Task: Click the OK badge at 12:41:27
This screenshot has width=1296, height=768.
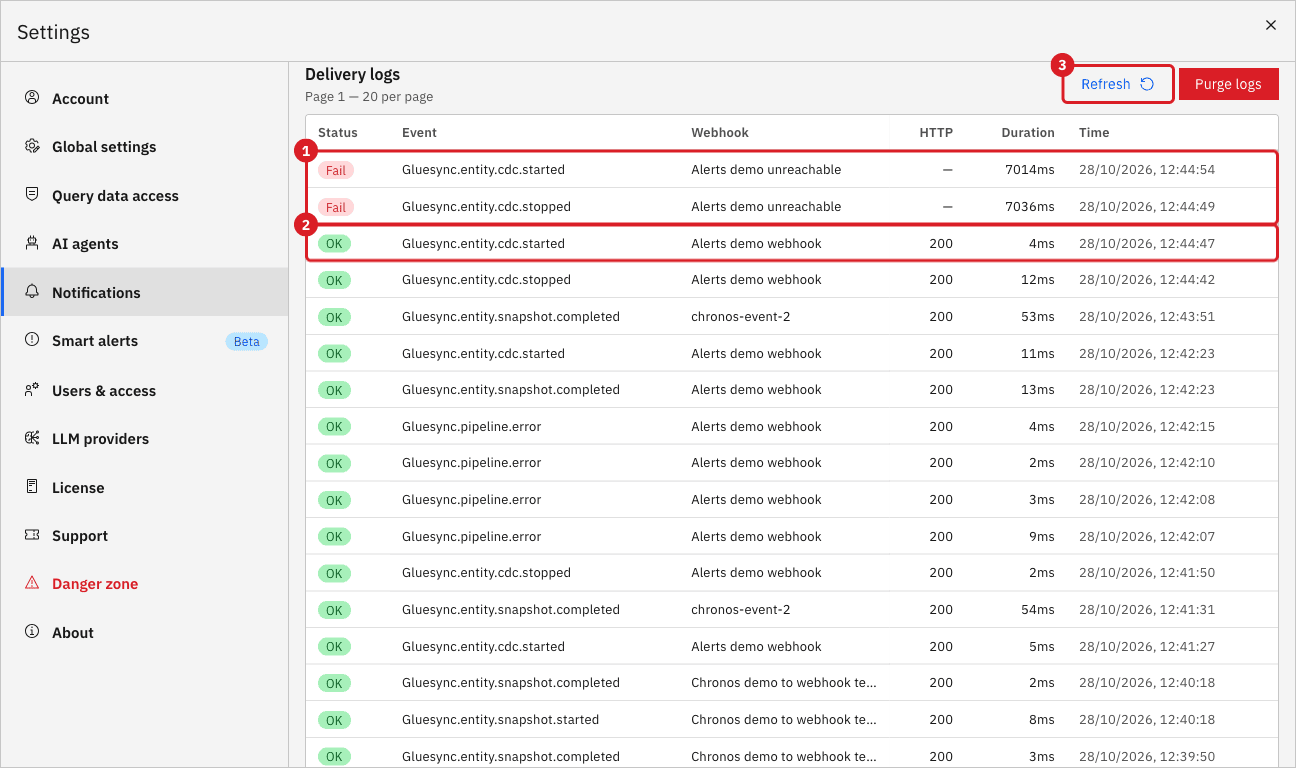Action: point(334,647)
